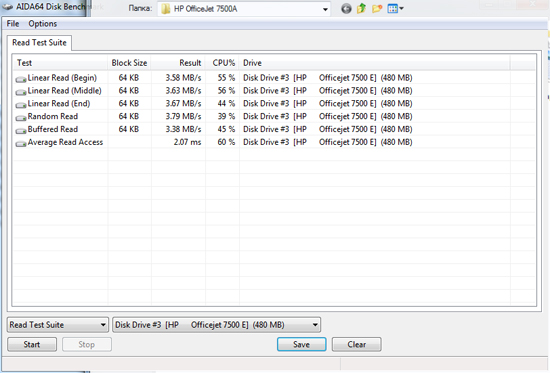The width and height of the screenshot is (550, 373).
Task: Click the disk icon beside Average Read Access
Action: pyautogui.click(x=21, y=144)
